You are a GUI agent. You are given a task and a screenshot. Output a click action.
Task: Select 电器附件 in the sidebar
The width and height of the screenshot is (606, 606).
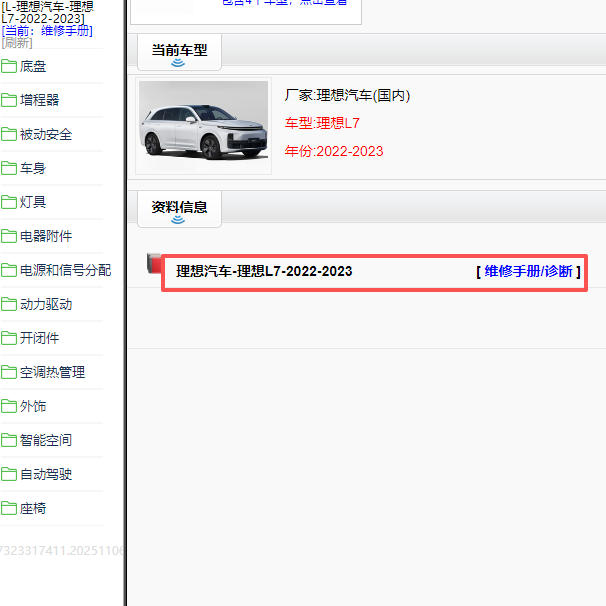tap(46, 236)
